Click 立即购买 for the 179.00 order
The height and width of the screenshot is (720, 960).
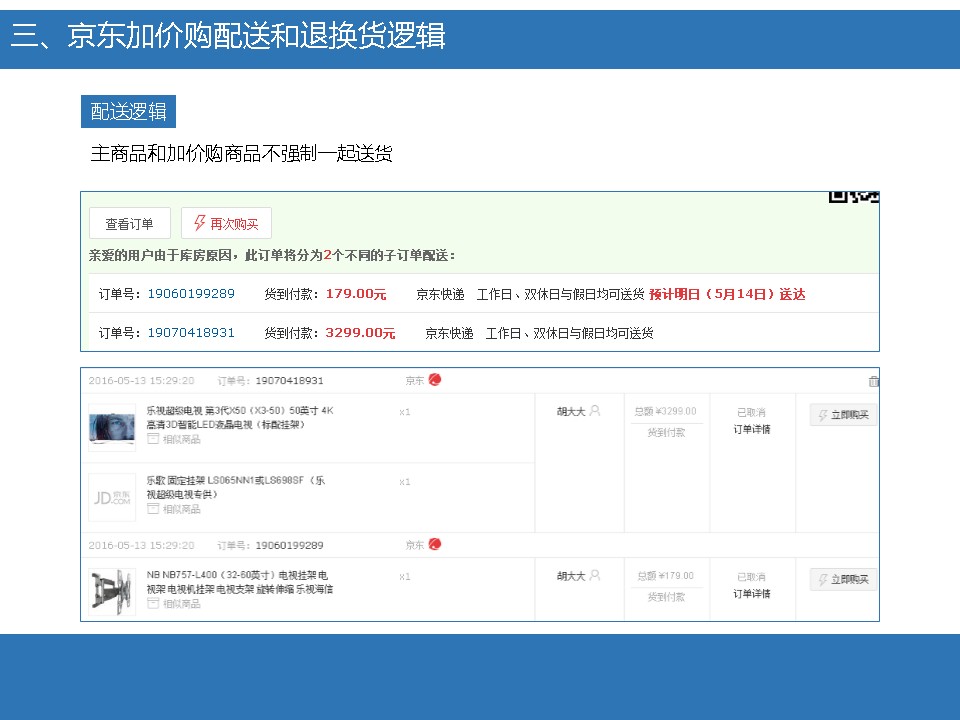point(843,579)
